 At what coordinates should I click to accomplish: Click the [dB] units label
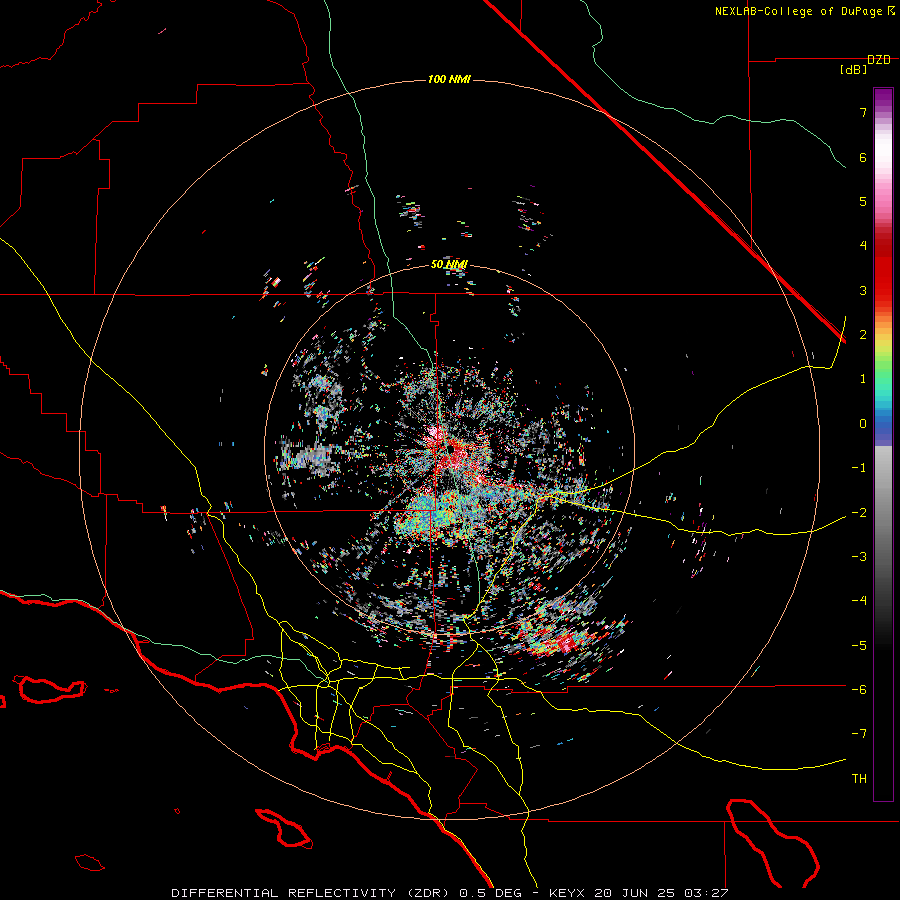click(854, 70)
